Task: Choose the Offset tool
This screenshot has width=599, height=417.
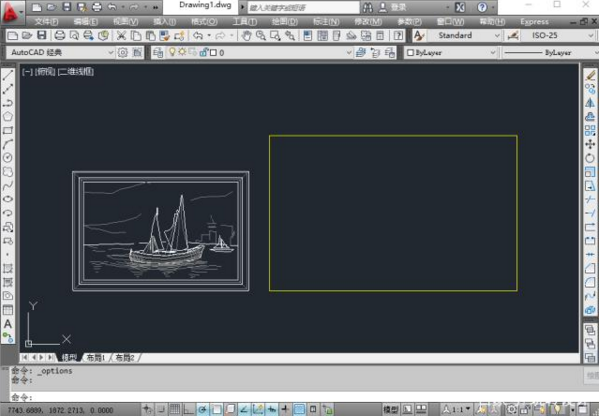Action: point(590,116)
